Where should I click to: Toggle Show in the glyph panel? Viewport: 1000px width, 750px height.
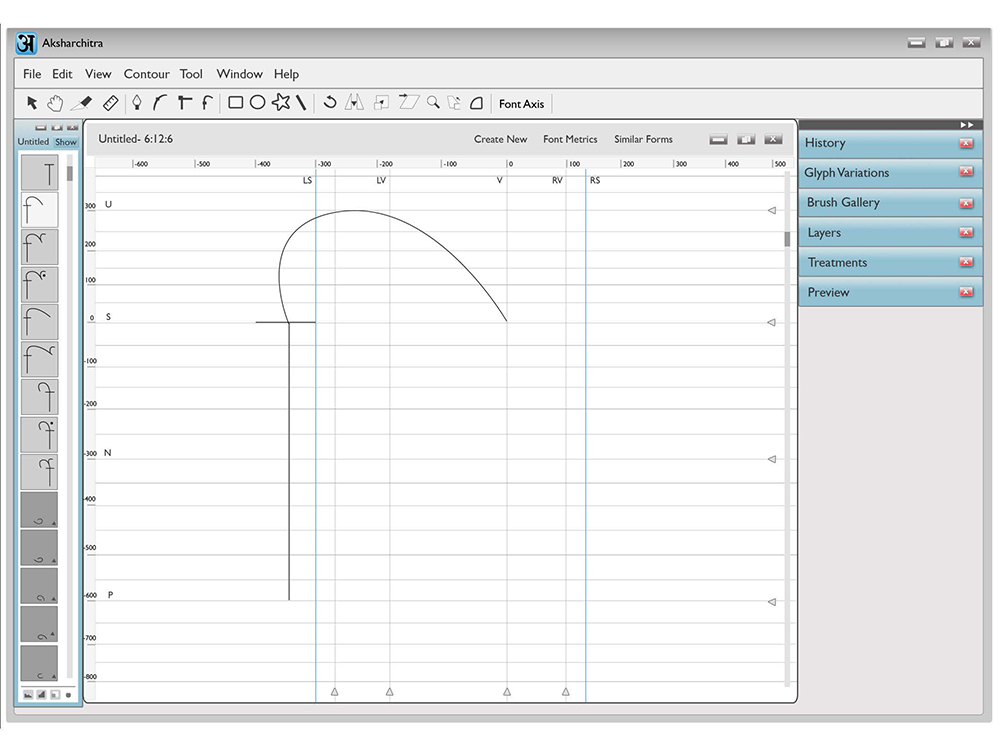point(66,142)
